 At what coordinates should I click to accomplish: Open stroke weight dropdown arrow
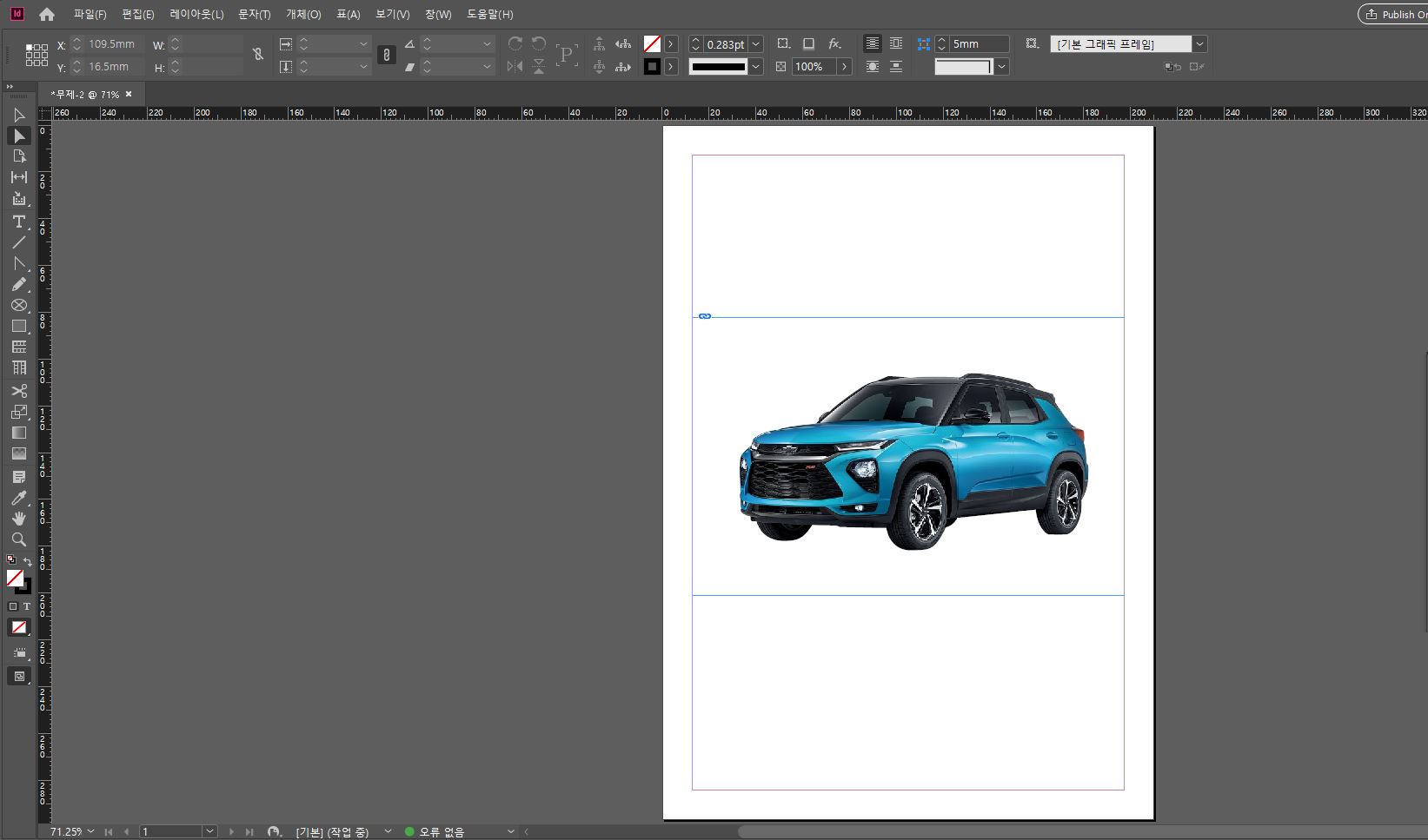pos(756,43)
